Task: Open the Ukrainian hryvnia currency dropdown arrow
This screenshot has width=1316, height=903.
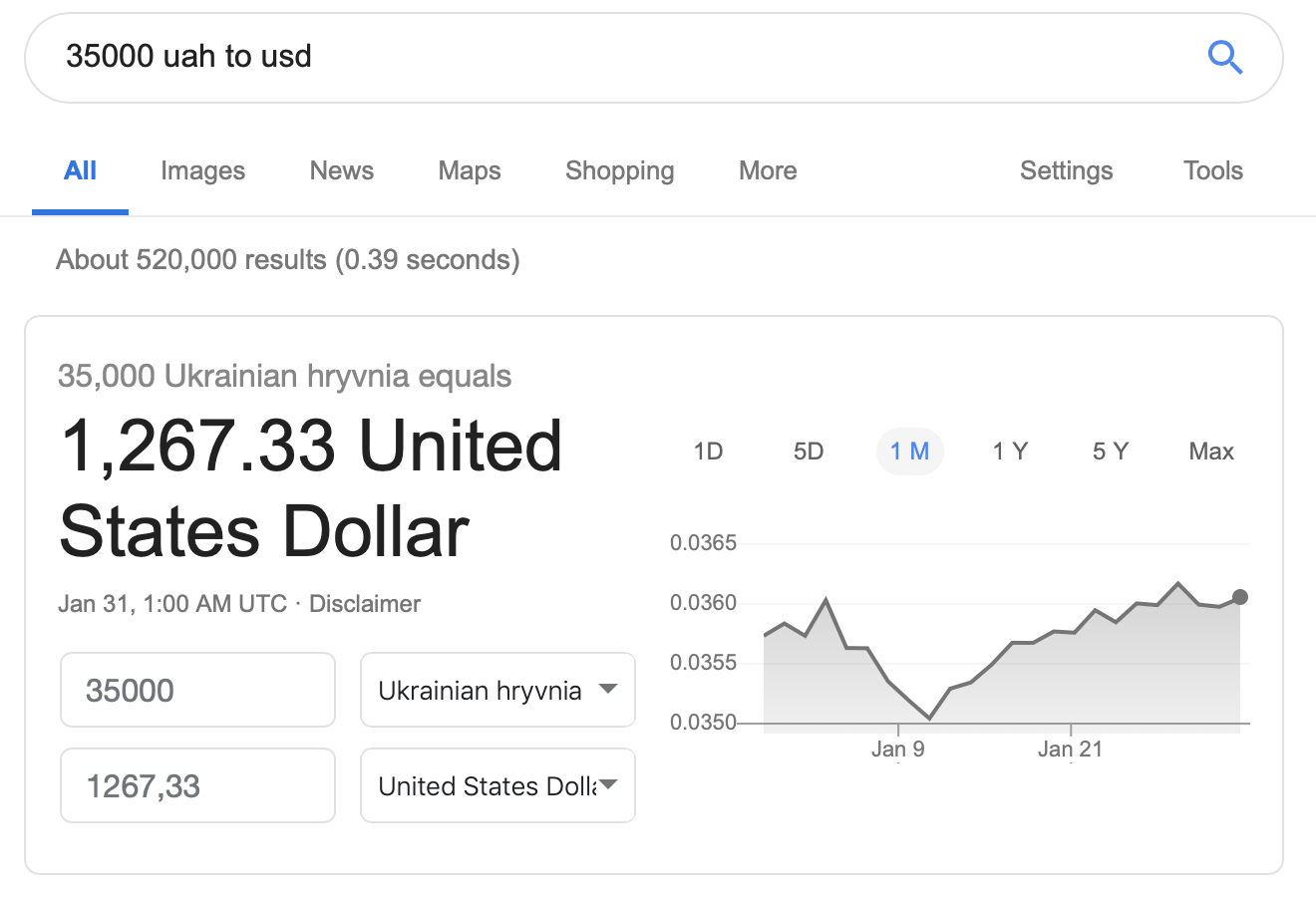Action: coord(607,689)
